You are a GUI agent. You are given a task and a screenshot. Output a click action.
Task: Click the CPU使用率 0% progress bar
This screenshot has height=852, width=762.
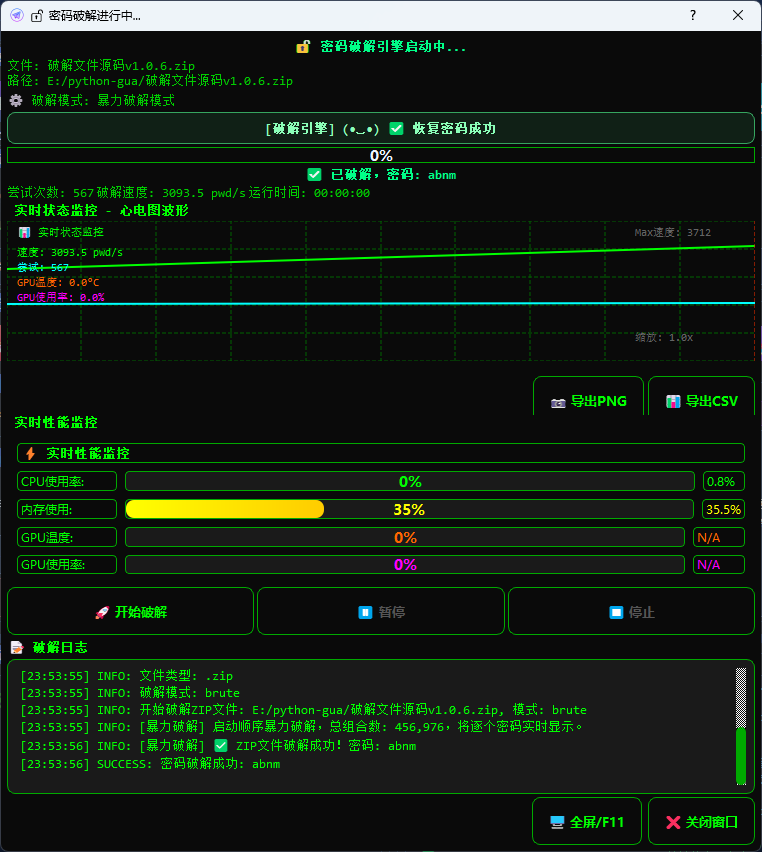410,481
